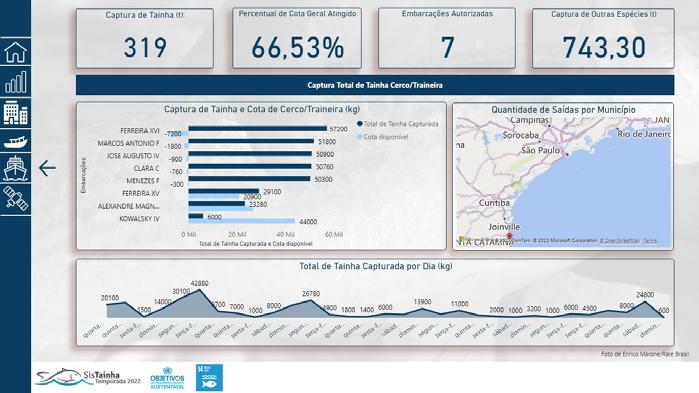Click the 24800 data point label
The width and height of the screenshot is (699, 393).
[x=645, y=295]
